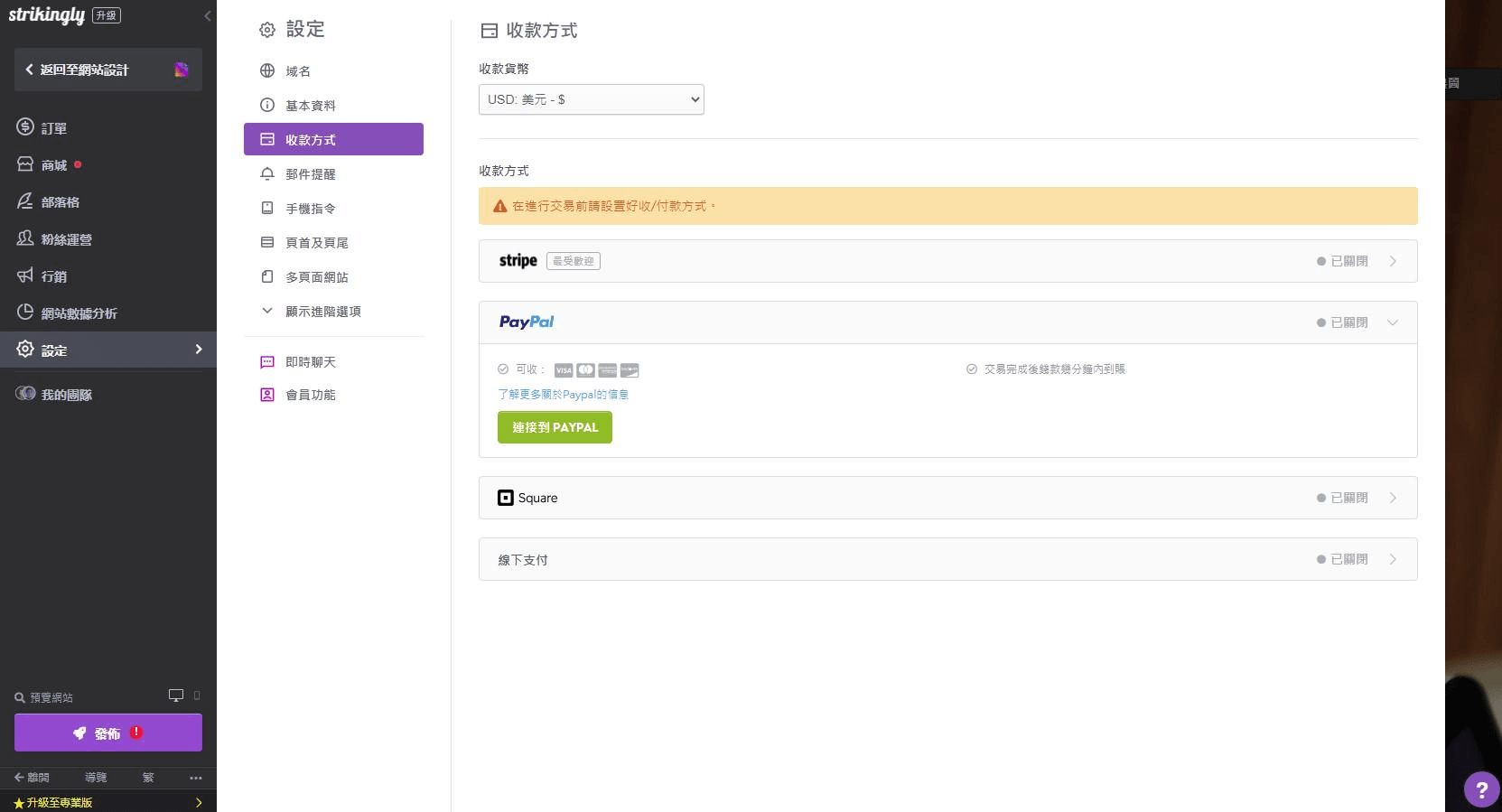Click 升級至專業版 upgrade banner
Viewport: 1502px width, 812px height.
coord(108,802)
